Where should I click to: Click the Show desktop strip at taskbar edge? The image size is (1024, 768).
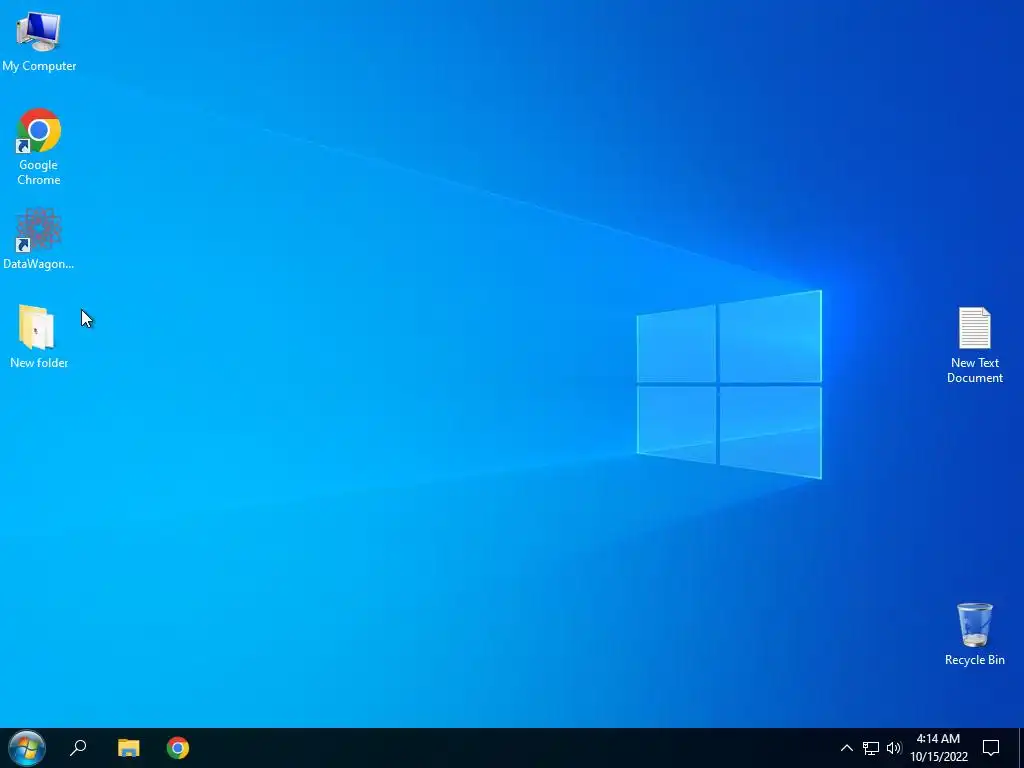1021,748
